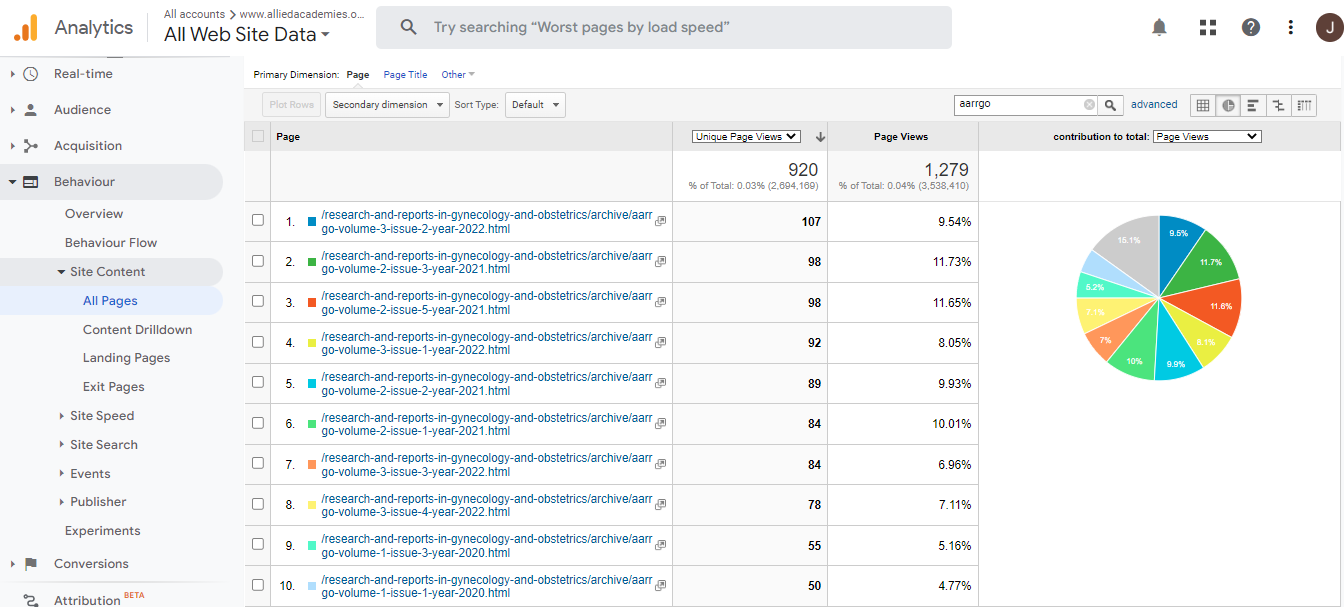Check the row 5 checkbox
Image resolution: width=1344 pixels, height=607 pixels.
pyautogui.click(x=258, y=382)
